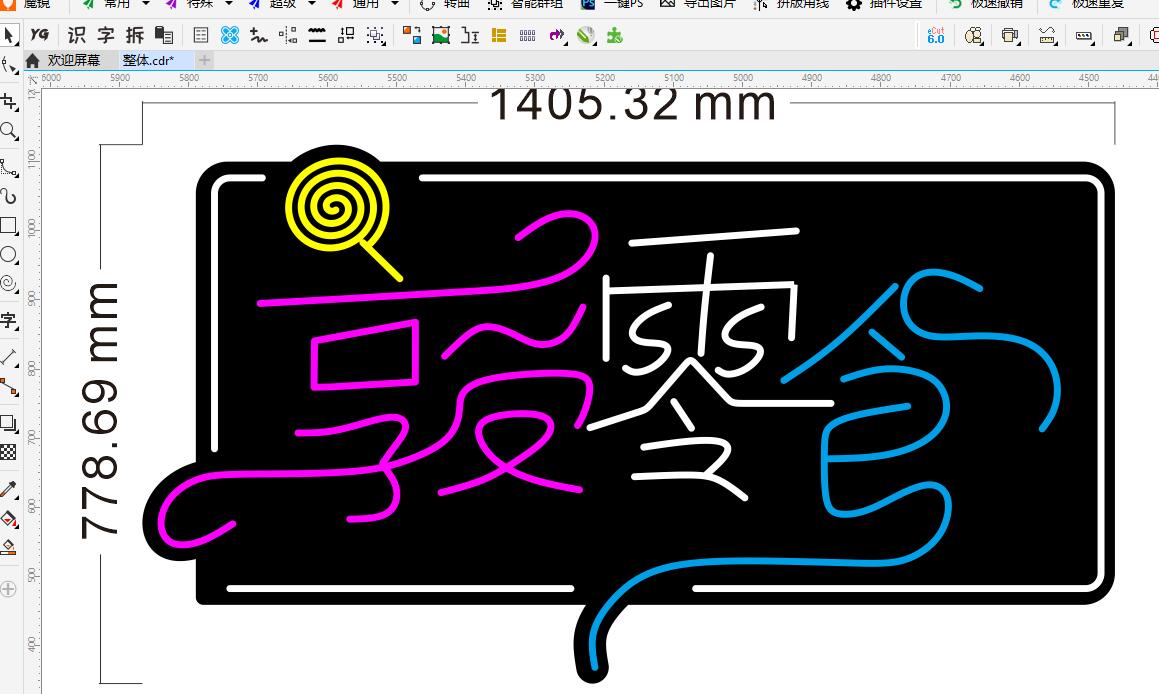1159x694 pixels.
Task: Click the wavy line icon
Action: tap(317, 35)
